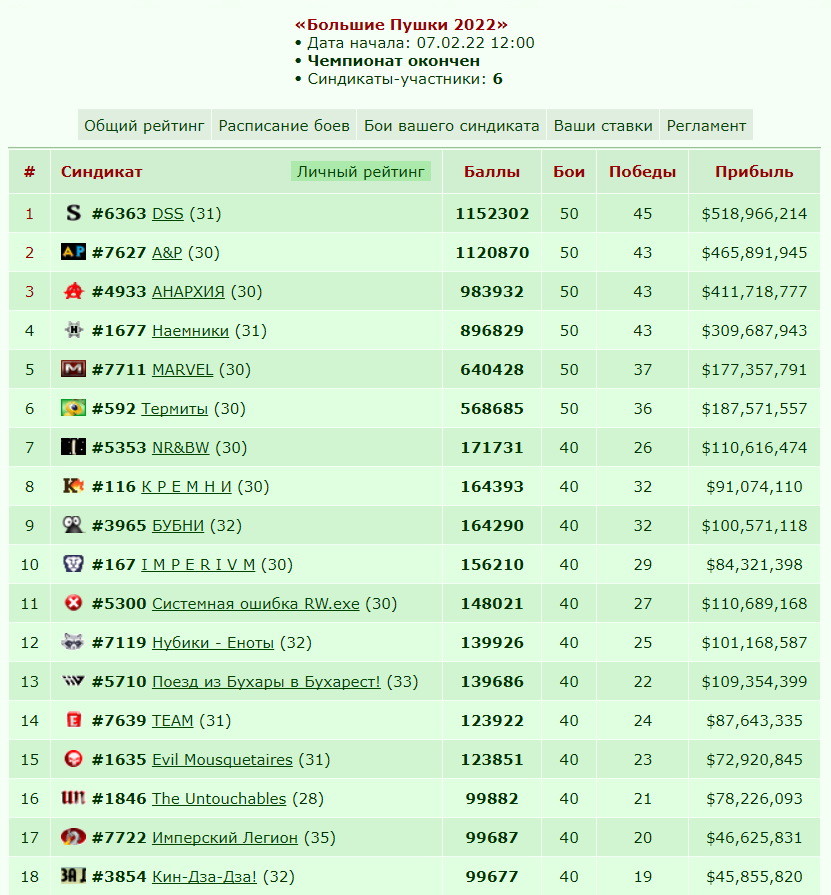Click the Нубики - Еноты raccoon icon
This screenshot has height=895, width=831.
click(x=73, y=642)
